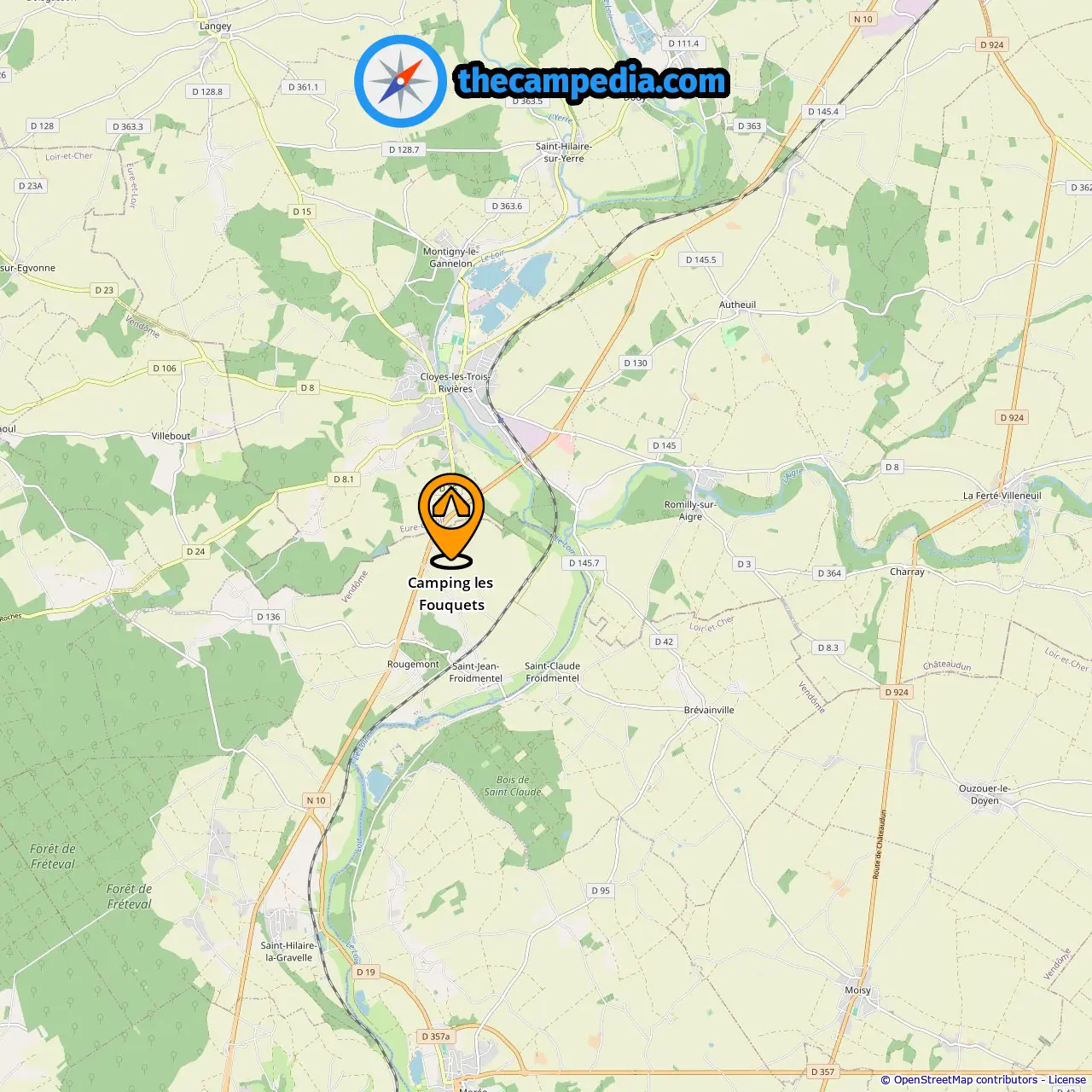Click the thecampedia compass logo icon
Image resolution: width=1092 pixels, height=1092 pixels.
pos(400,81)
